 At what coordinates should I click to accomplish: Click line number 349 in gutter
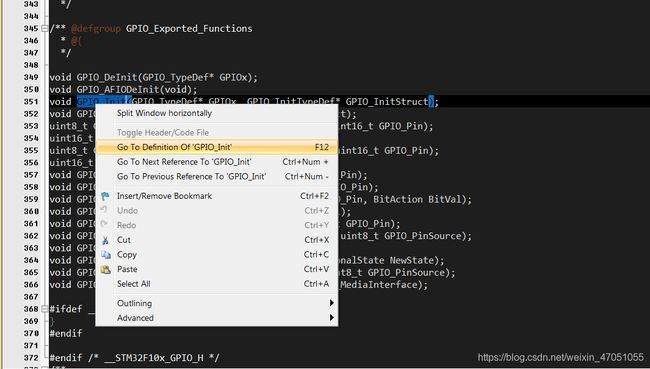coord(31,78)
